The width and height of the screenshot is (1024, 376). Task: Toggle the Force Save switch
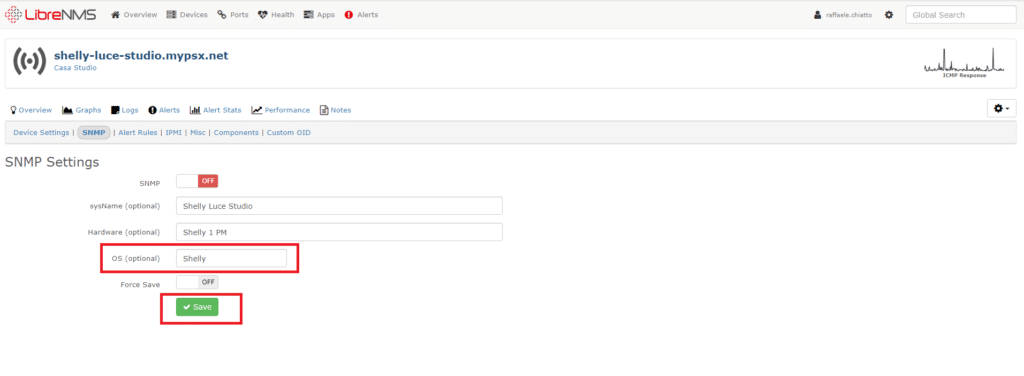point(197,282)
